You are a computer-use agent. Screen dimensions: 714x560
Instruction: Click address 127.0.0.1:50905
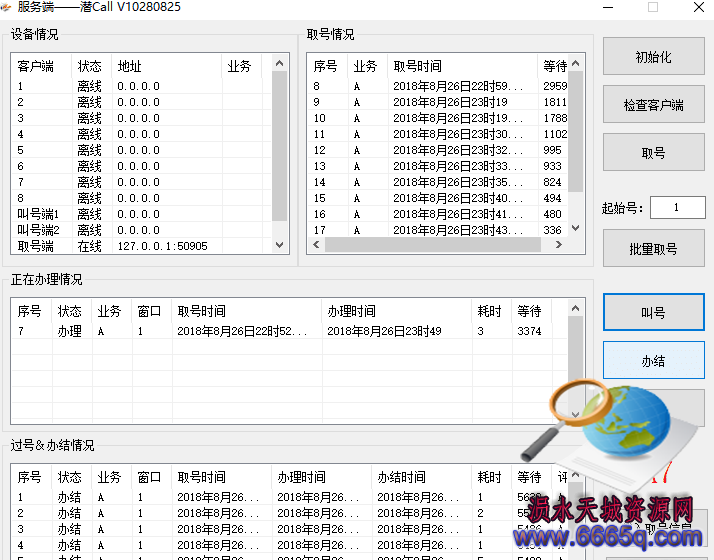[163, 246]
